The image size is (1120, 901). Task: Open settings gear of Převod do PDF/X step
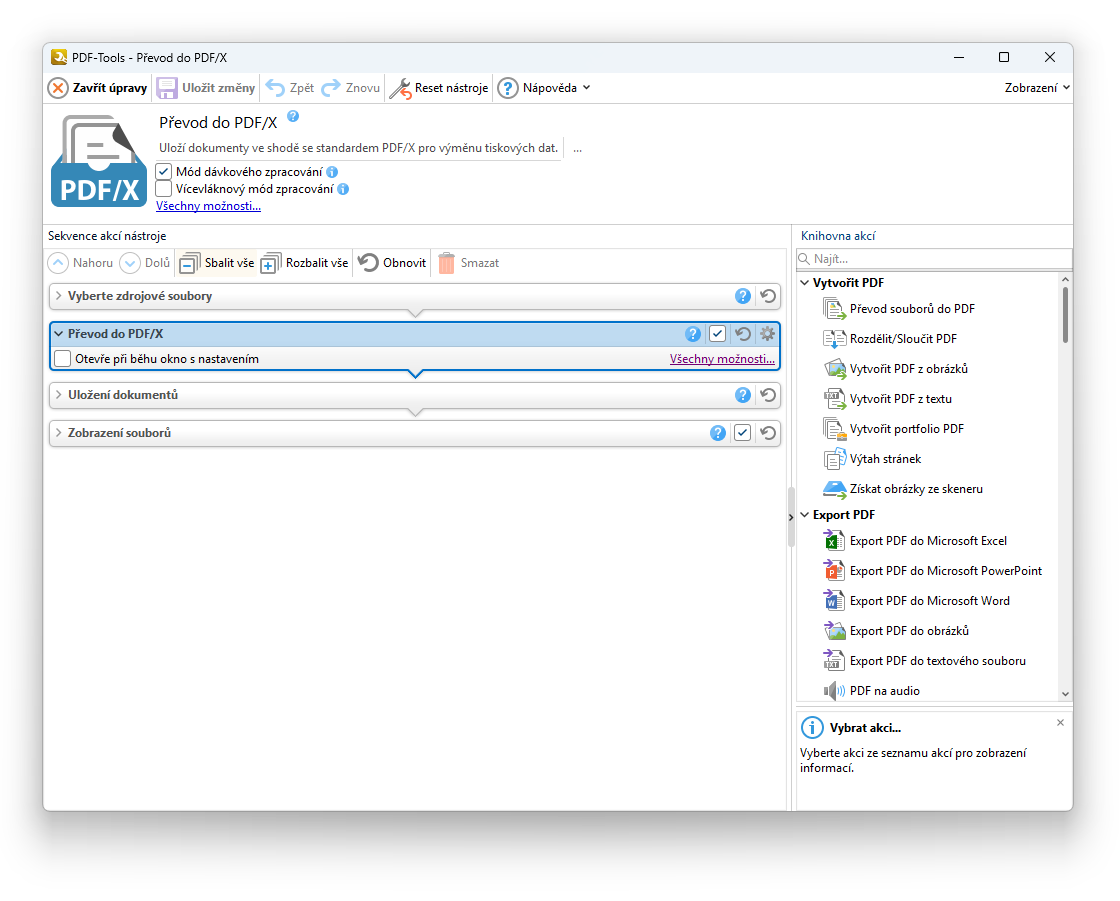767,334
